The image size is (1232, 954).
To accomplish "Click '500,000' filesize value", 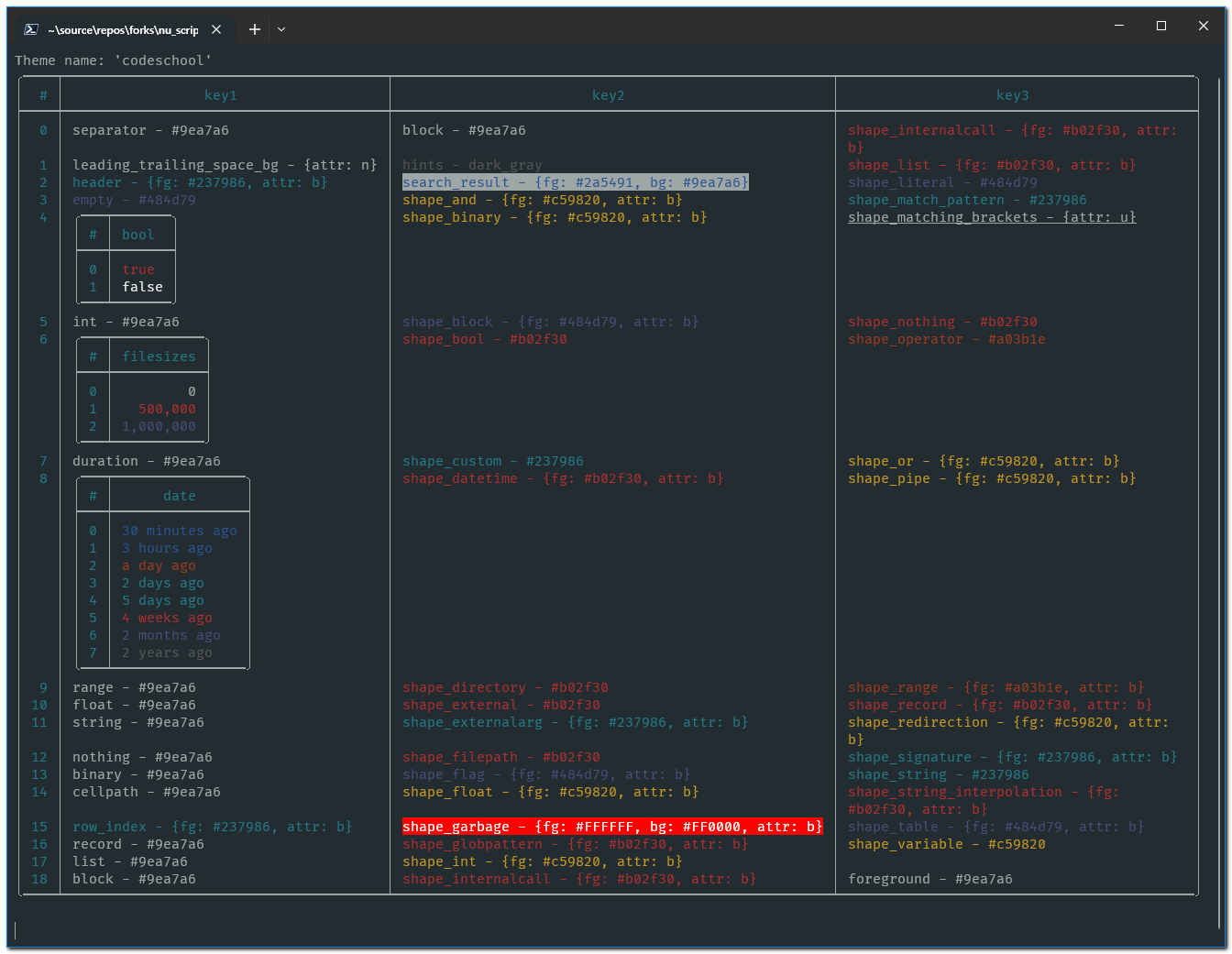I will (168, 409).
